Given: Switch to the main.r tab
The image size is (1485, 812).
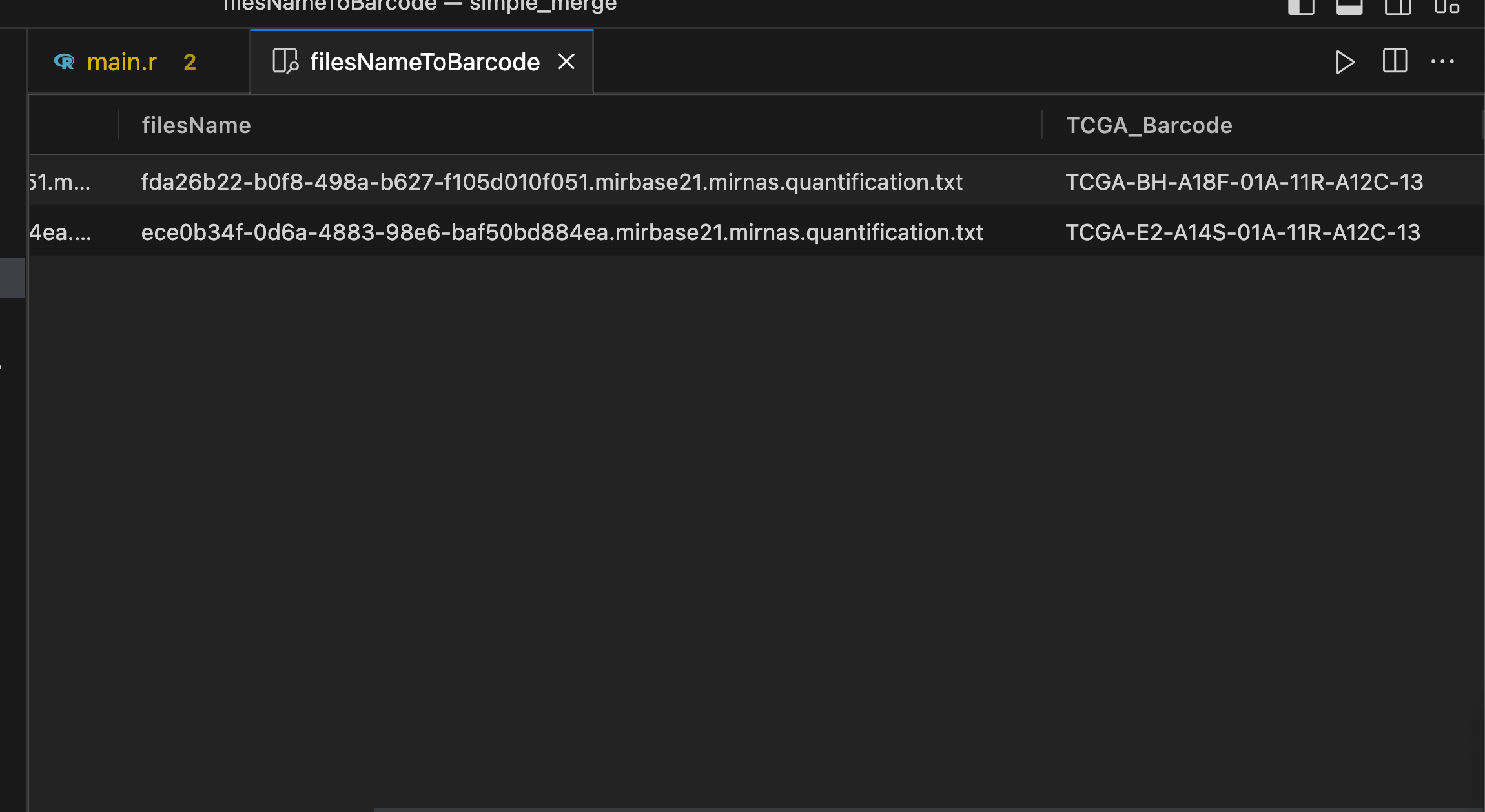Looking at the screenshot, I should [122, 62].
